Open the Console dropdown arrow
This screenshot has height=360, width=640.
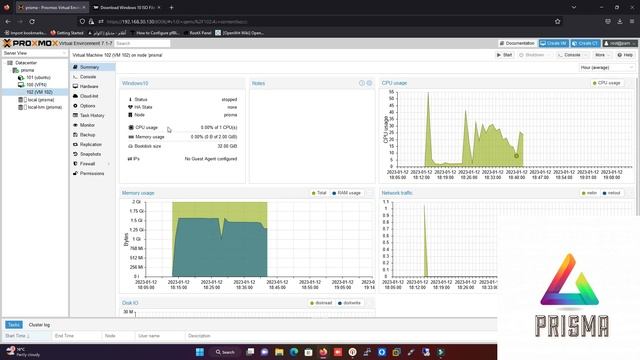click(586, 55)
